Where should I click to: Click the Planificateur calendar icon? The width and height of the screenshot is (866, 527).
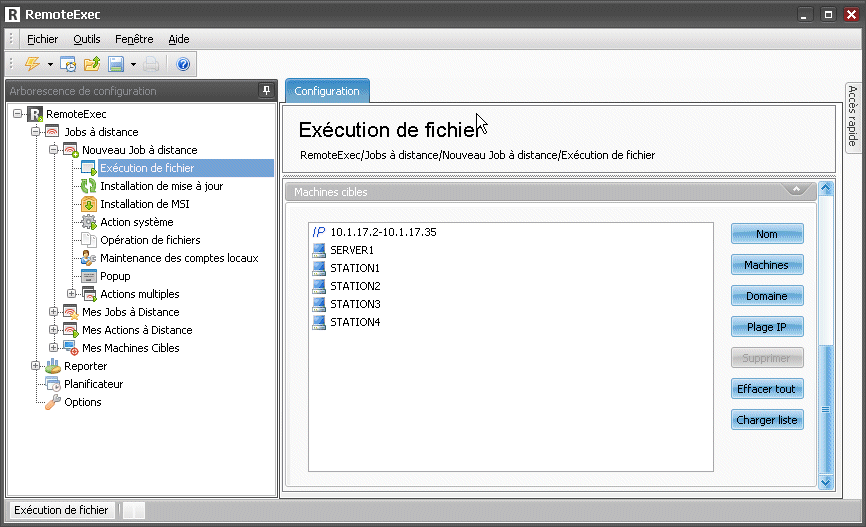[53, 384]
